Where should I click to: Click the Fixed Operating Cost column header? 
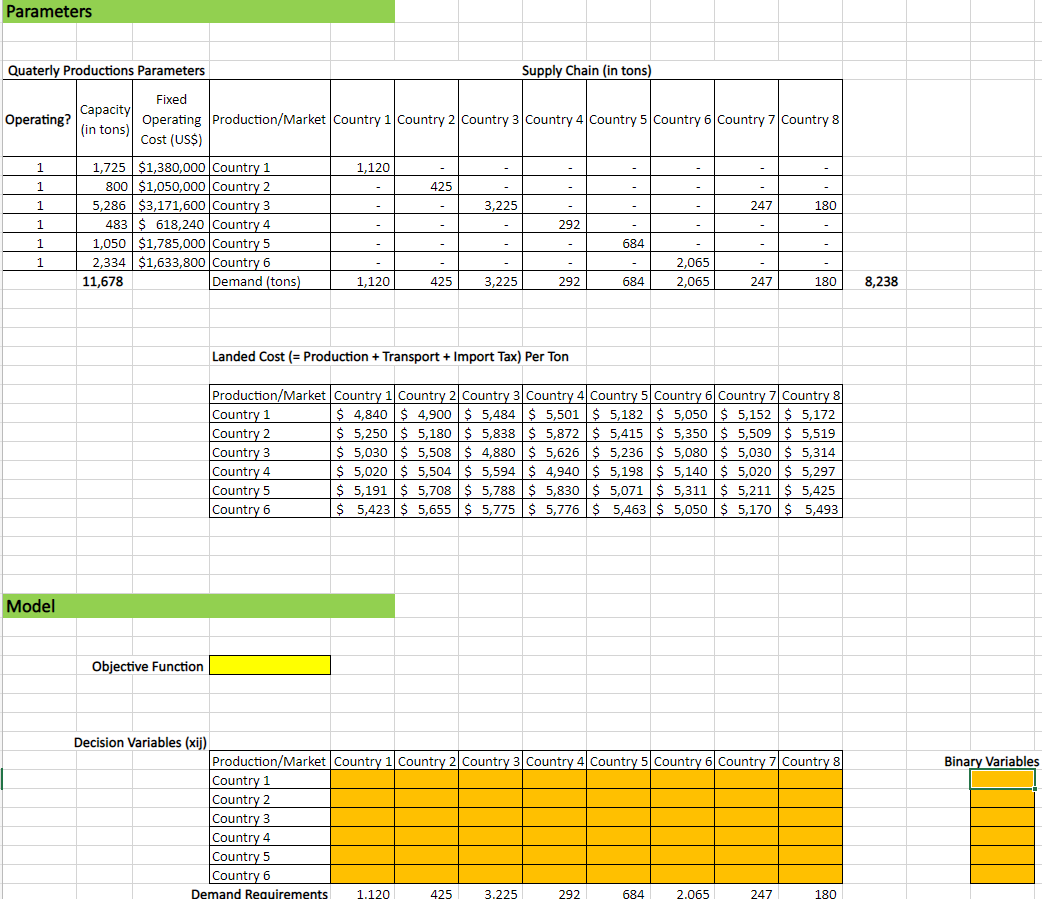(x=172, y=119)
